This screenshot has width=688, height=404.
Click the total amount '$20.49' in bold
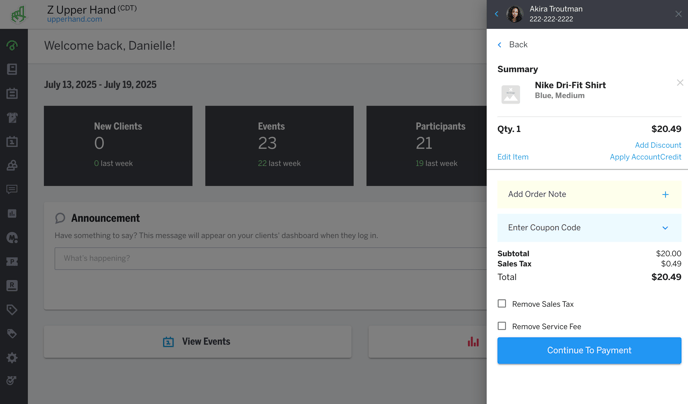[666, 277]
